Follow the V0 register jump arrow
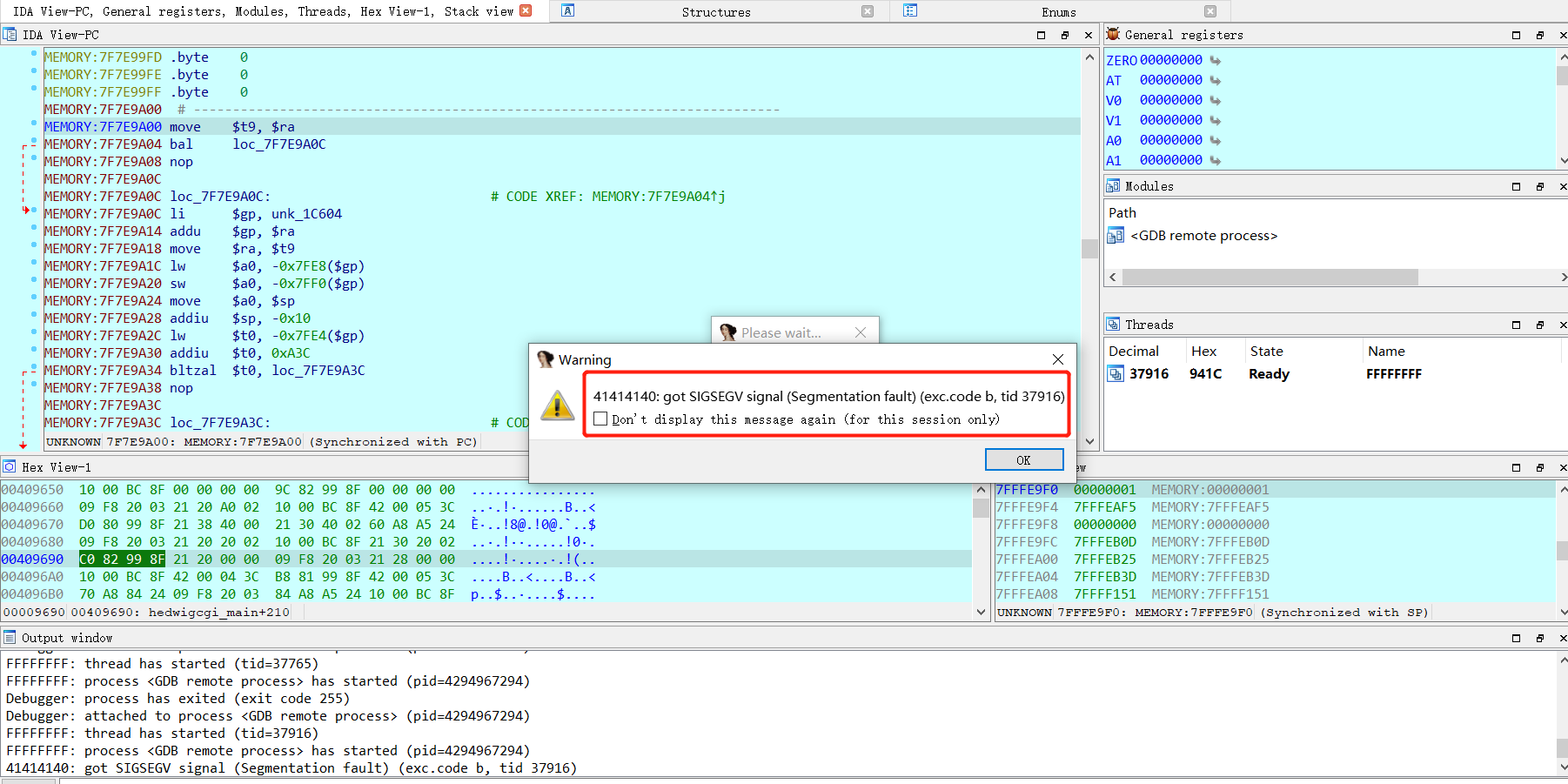This screenshot has width=1568, height=784. point(1216,101)
